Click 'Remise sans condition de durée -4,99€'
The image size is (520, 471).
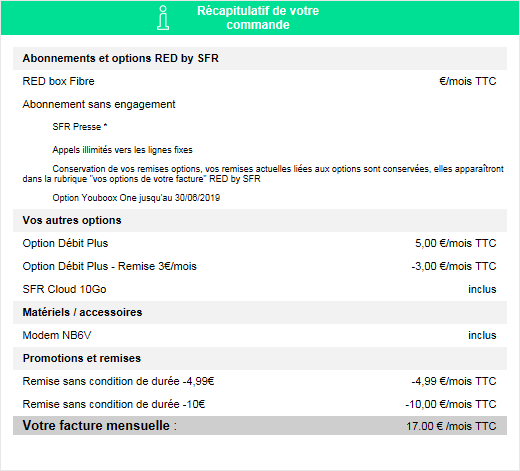point(118,381)
